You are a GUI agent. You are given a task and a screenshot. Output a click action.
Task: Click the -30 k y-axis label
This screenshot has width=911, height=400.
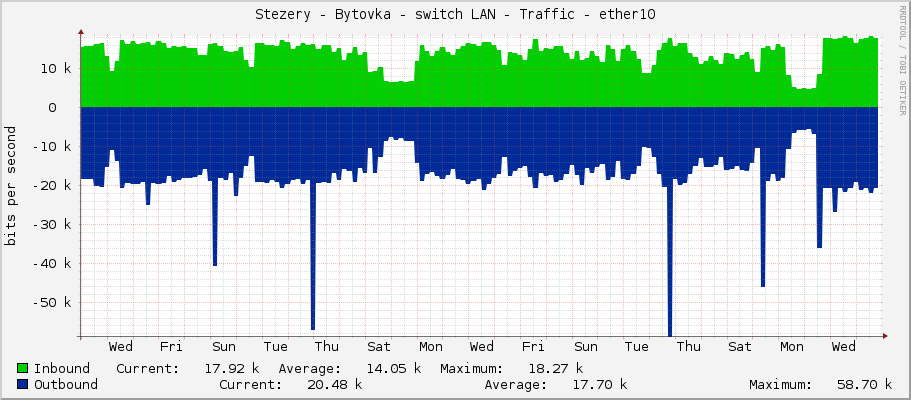[x=52, y=224]
